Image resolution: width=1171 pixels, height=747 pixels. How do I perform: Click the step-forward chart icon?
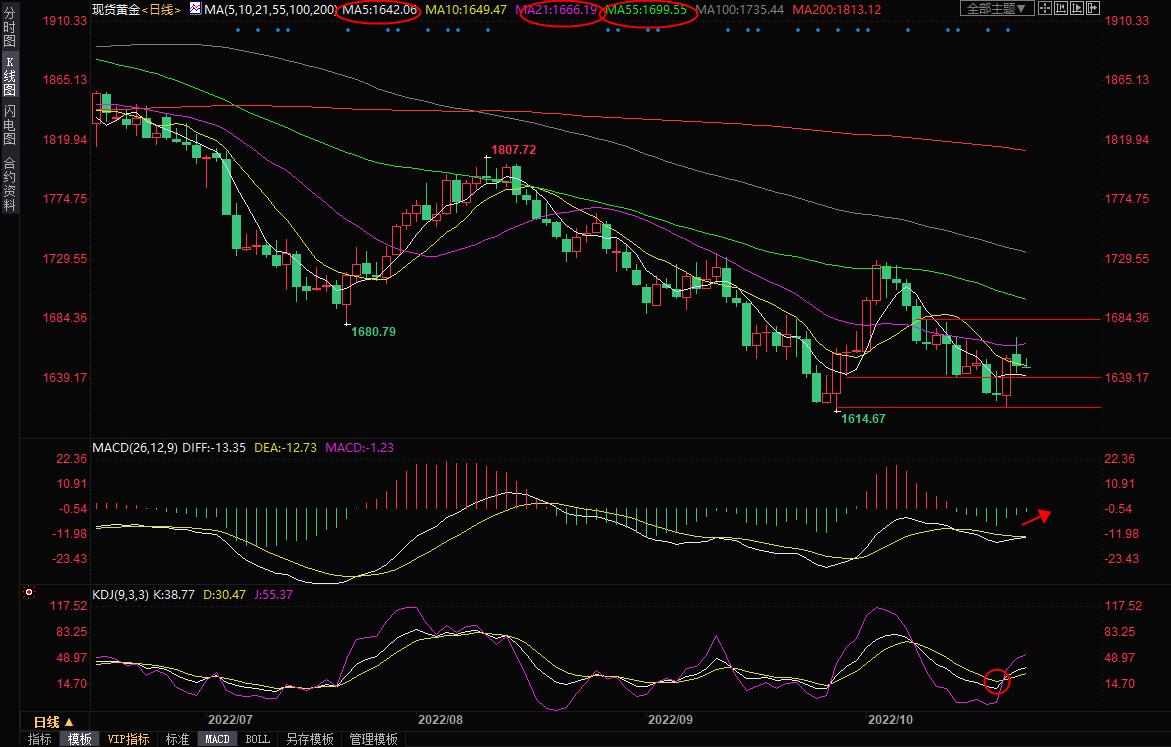1077,8
